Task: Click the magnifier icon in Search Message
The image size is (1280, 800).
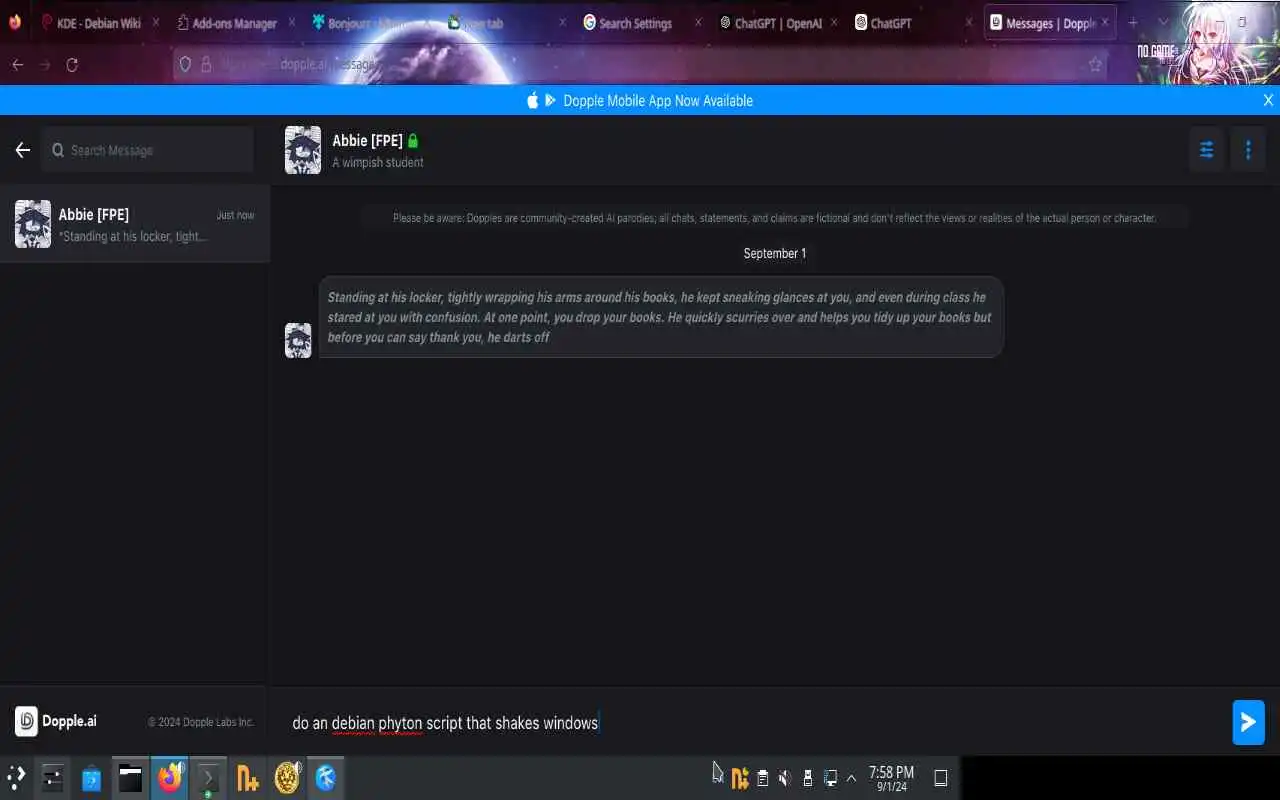Action: click(58, 150)
